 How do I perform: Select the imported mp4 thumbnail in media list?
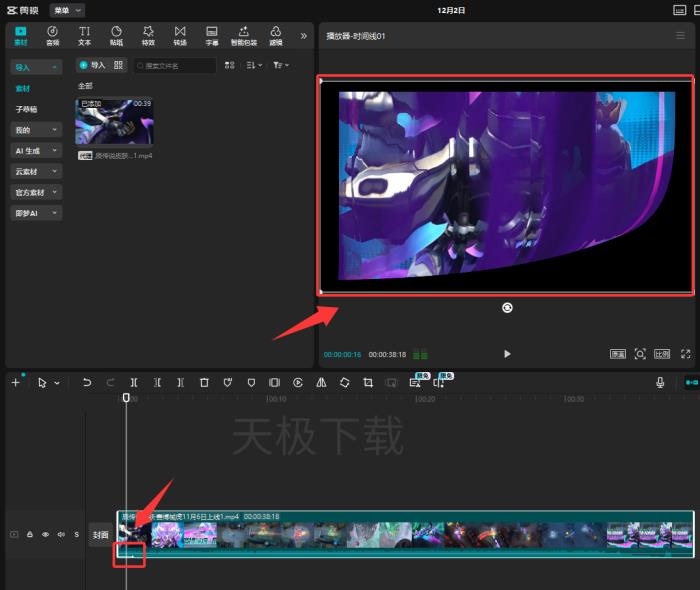tap(114, 121)
